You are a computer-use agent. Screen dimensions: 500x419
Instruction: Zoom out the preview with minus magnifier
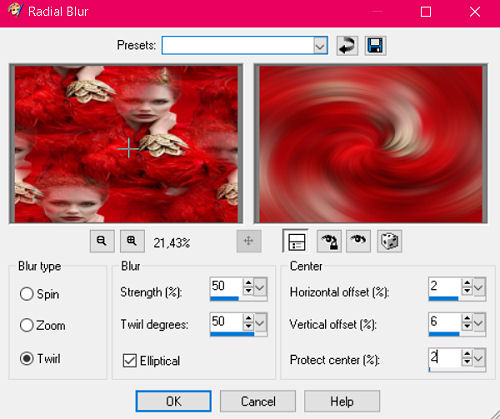coord(102,241)
